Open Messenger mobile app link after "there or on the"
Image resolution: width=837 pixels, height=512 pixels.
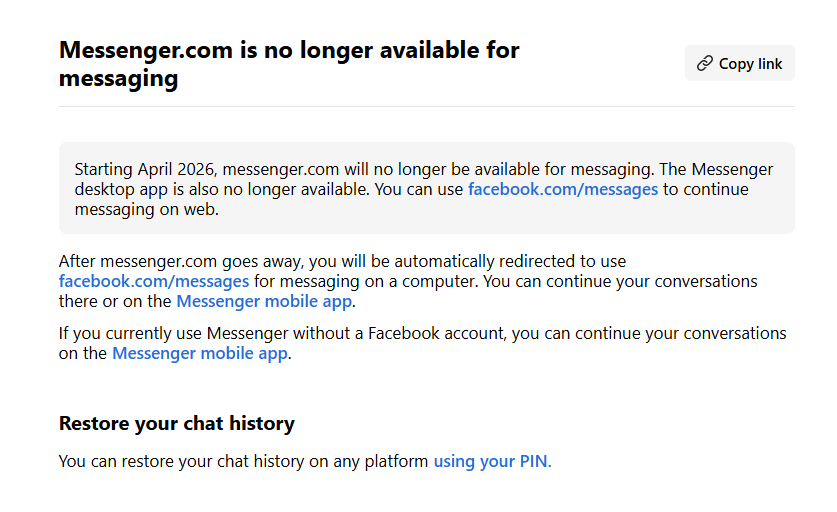coord(264,301)
